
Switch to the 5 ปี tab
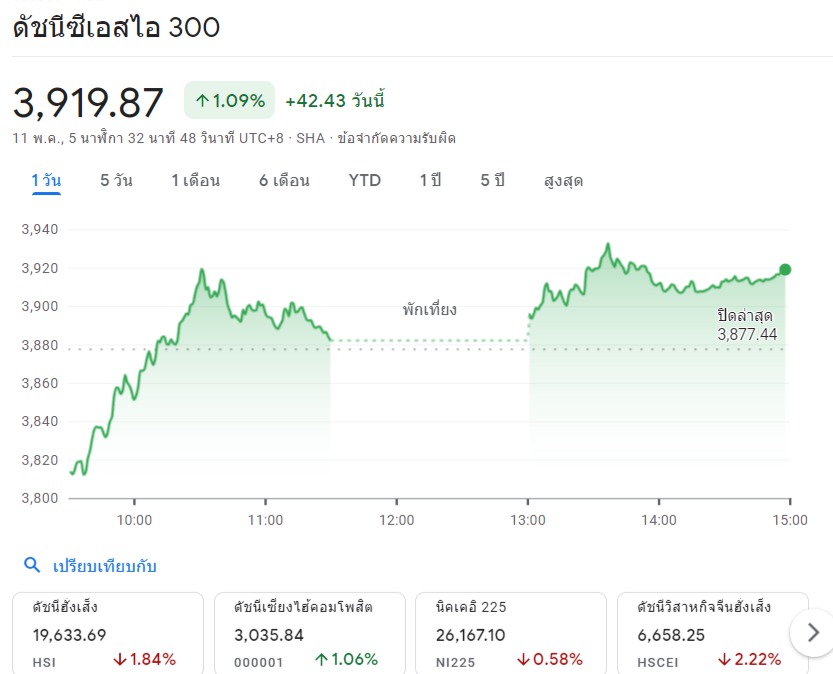[x=492, y=181]
